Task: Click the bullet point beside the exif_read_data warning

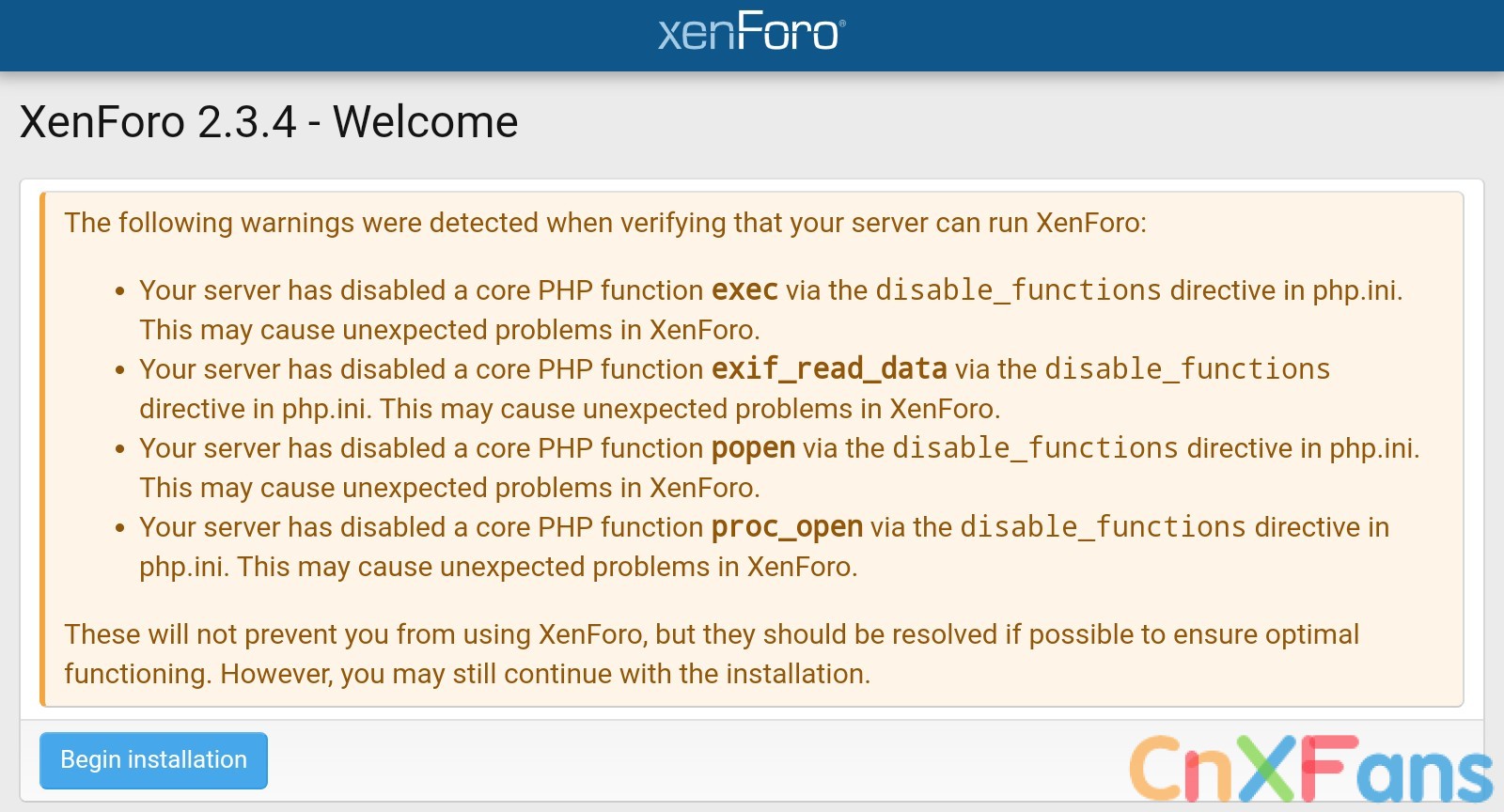Action: [120, 371]
